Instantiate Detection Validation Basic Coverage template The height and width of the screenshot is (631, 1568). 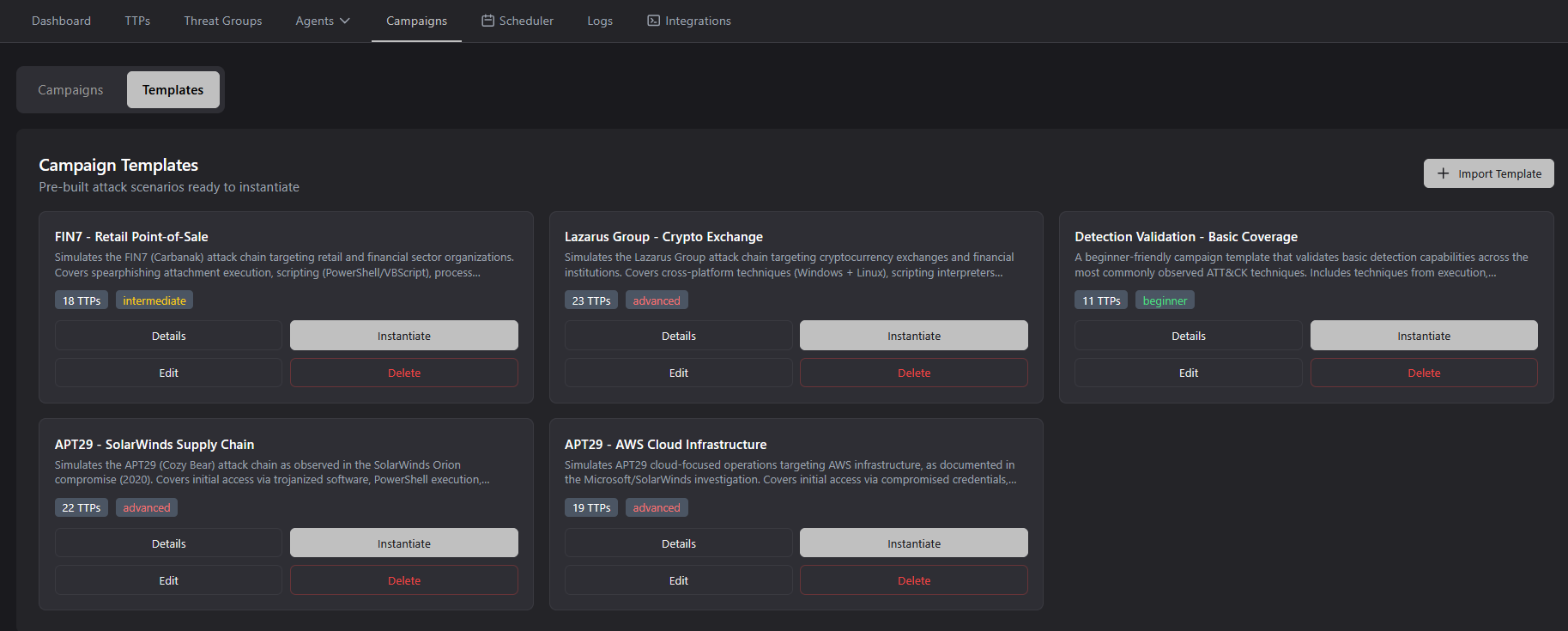(x=1424, y=336)
